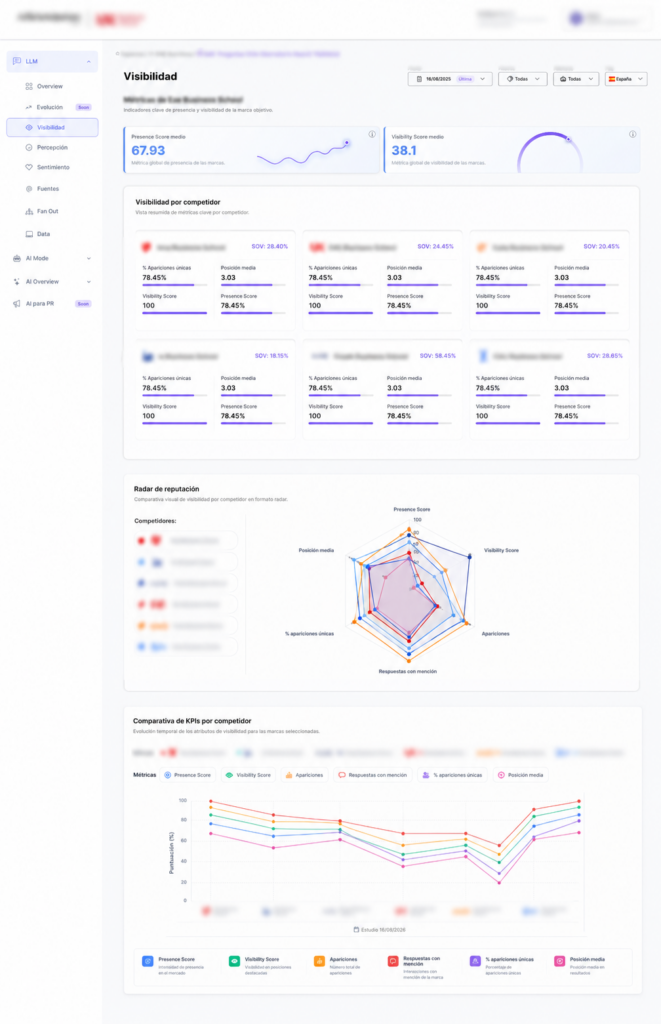Select the Visibilidad menu item
Screen dimensions: 661x1024
52,127
